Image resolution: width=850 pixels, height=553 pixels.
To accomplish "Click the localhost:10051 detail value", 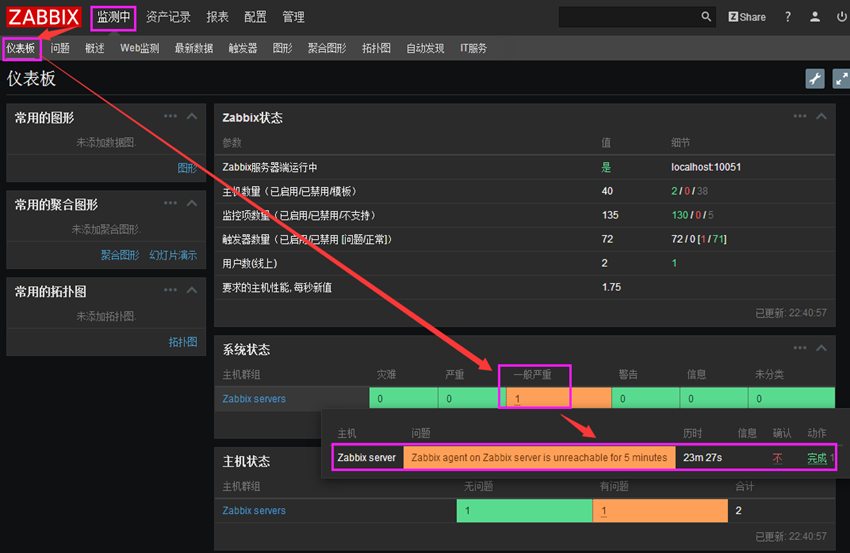I will [x=706, y=167].
